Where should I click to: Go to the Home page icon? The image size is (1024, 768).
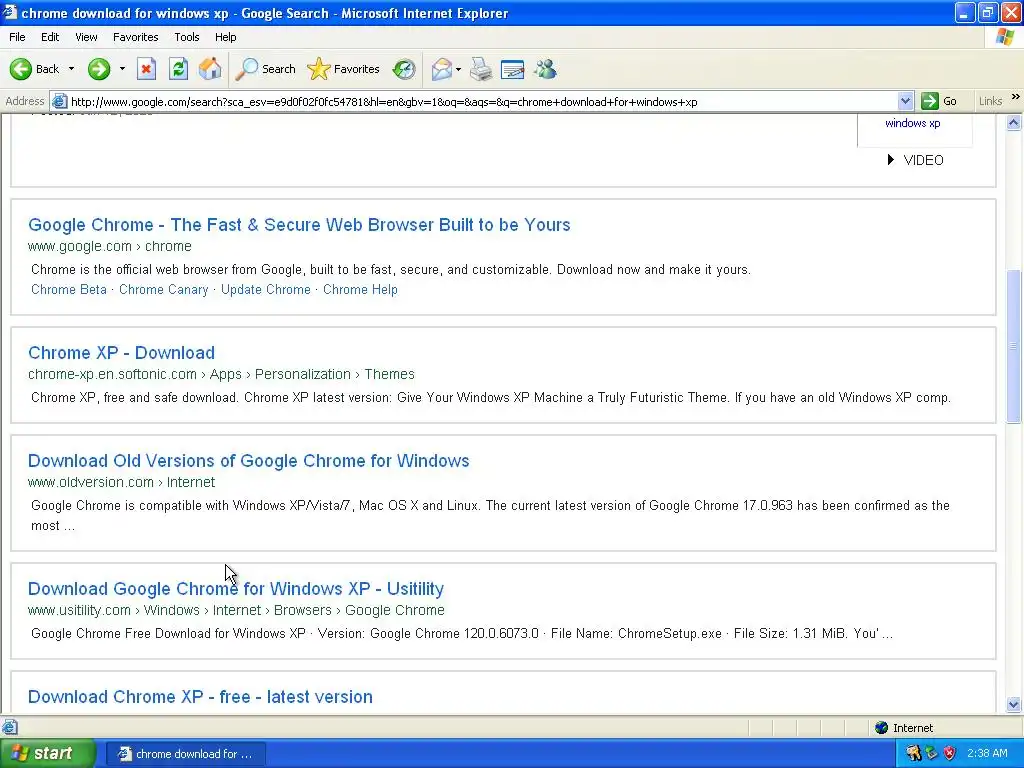coord(210,69)
